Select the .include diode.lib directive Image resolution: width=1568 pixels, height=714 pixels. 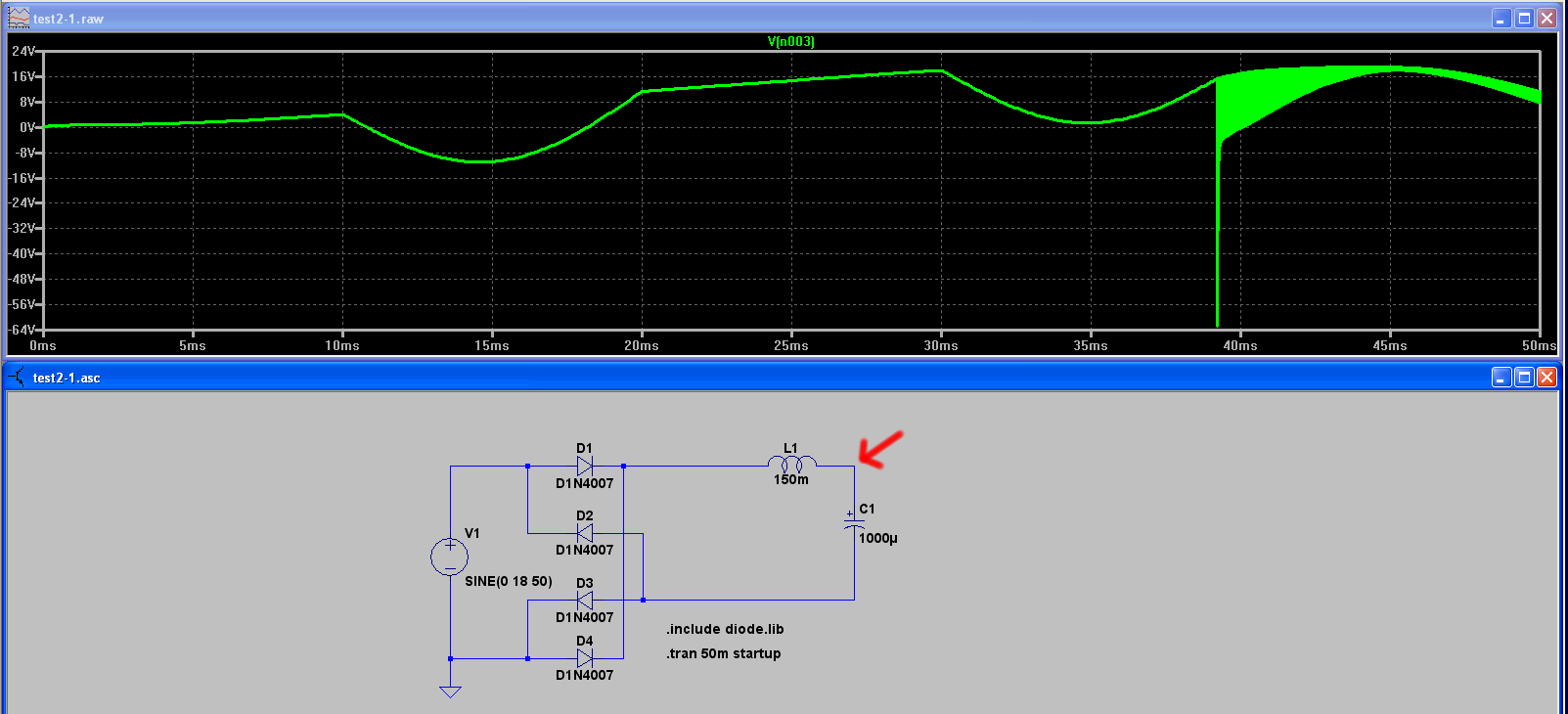pyautogui.click(x=725, y=629)
